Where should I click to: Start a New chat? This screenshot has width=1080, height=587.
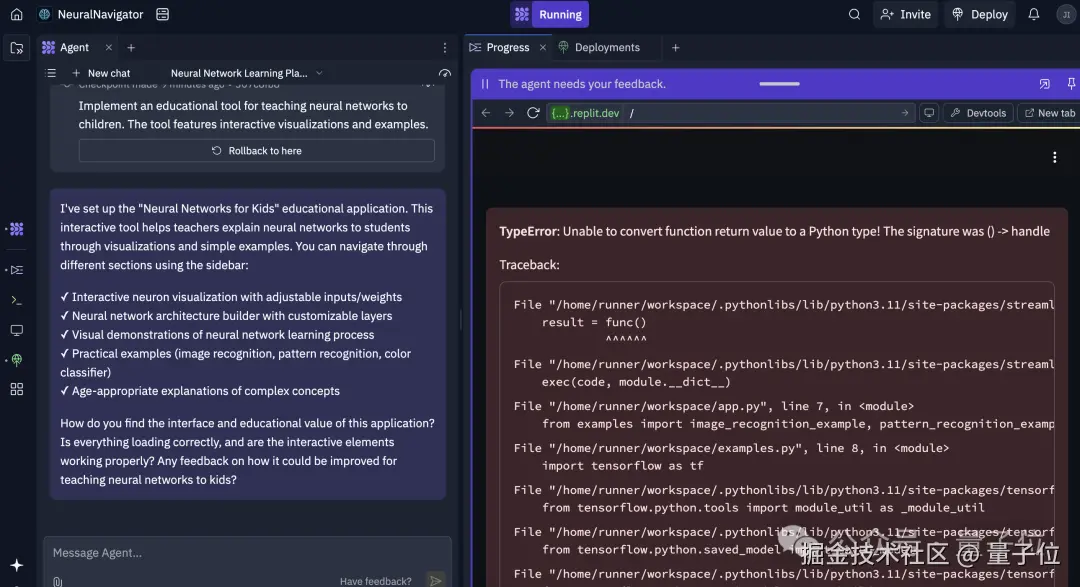(x=101, y=73)
